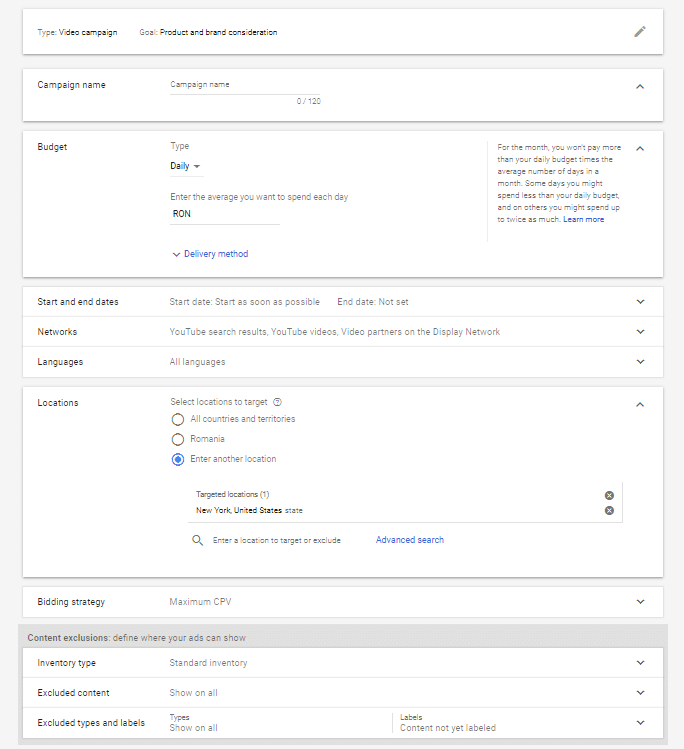Click the Type: Video campaign text

tap(77, 32)
